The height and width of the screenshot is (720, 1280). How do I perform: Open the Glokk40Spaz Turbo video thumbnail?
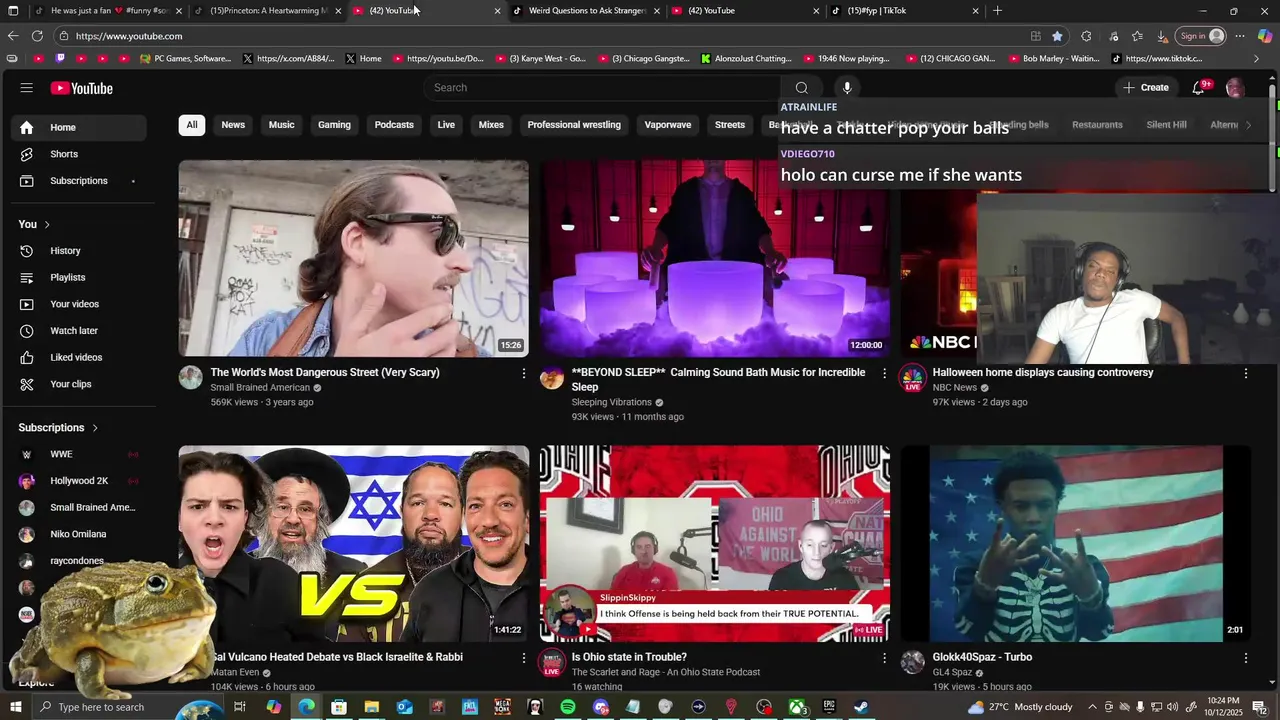point(1076,544)
